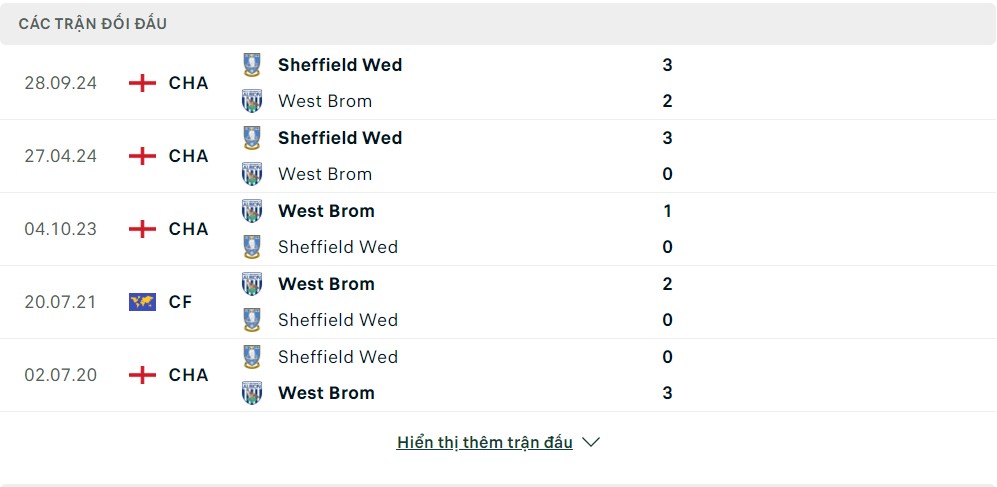Click Sheffield Wed name in 04.10.23 match
The image size is (997, 487).
tap(338, 247)
